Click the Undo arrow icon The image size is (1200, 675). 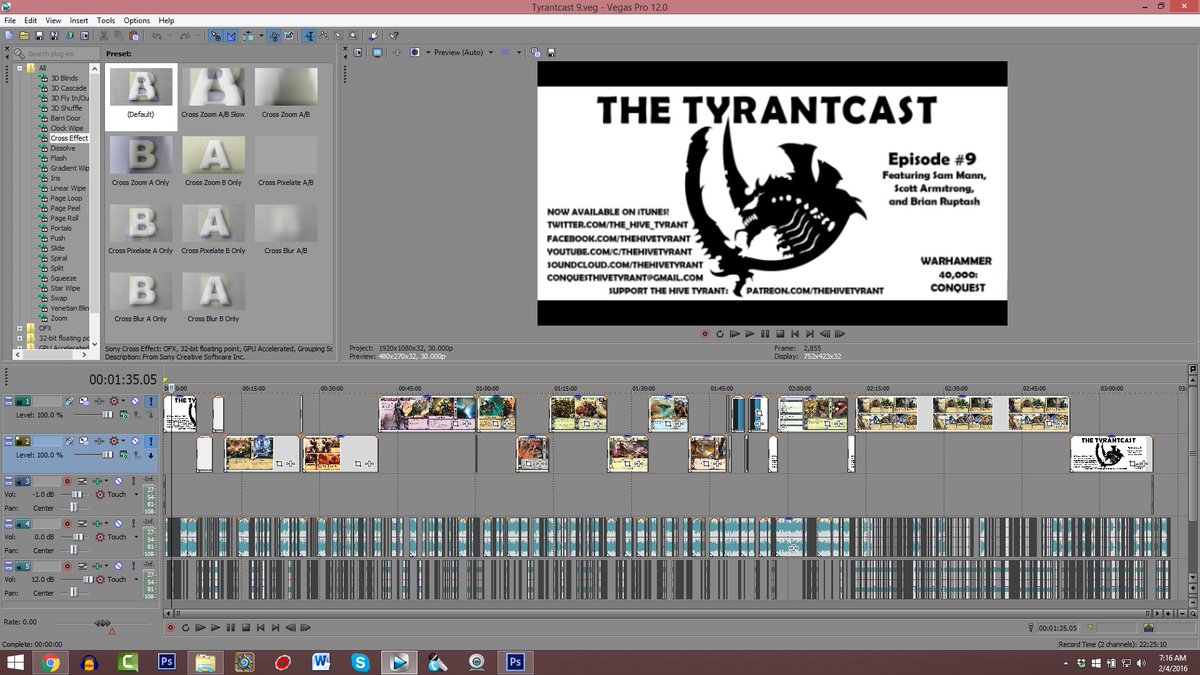(x=157, y=35)
